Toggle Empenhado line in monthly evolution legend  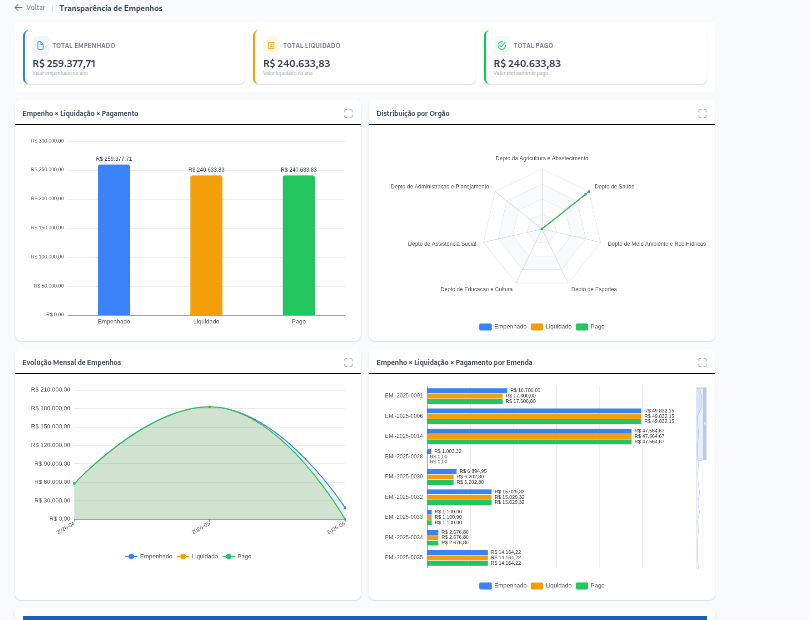tap(149, 557)
